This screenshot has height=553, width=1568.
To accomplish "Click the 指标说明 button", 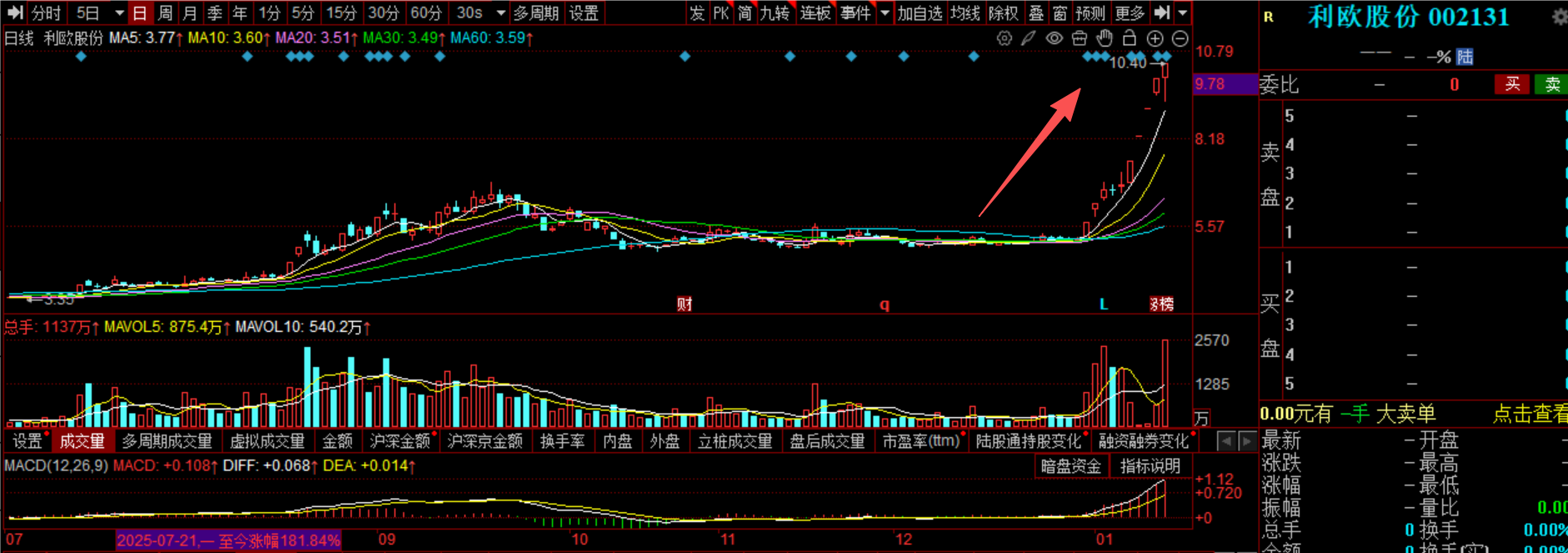I will click(x=1150, y=466).
